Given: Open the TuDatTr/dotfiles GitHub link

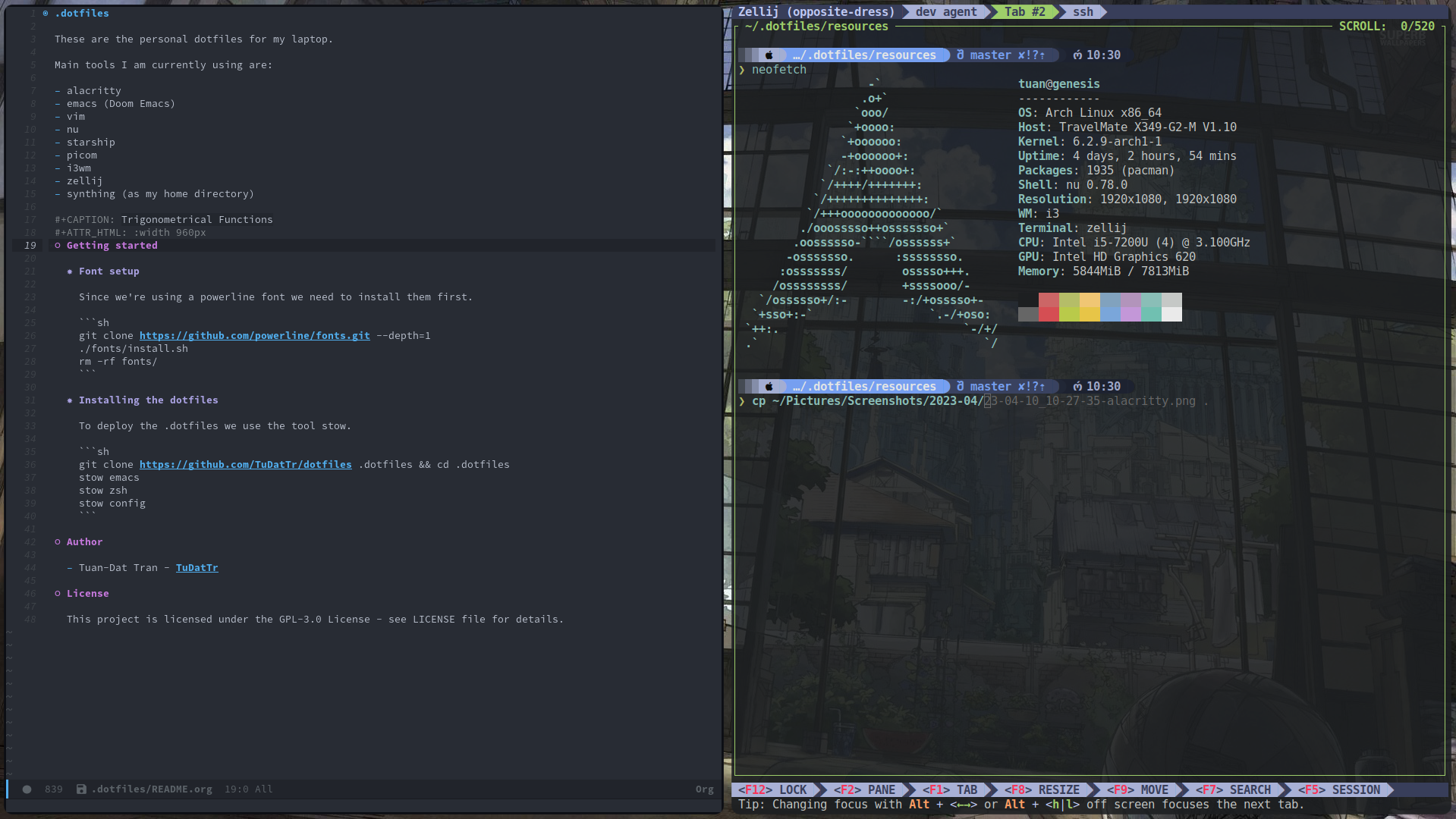Looking at the screenshot, I should 246,465.
